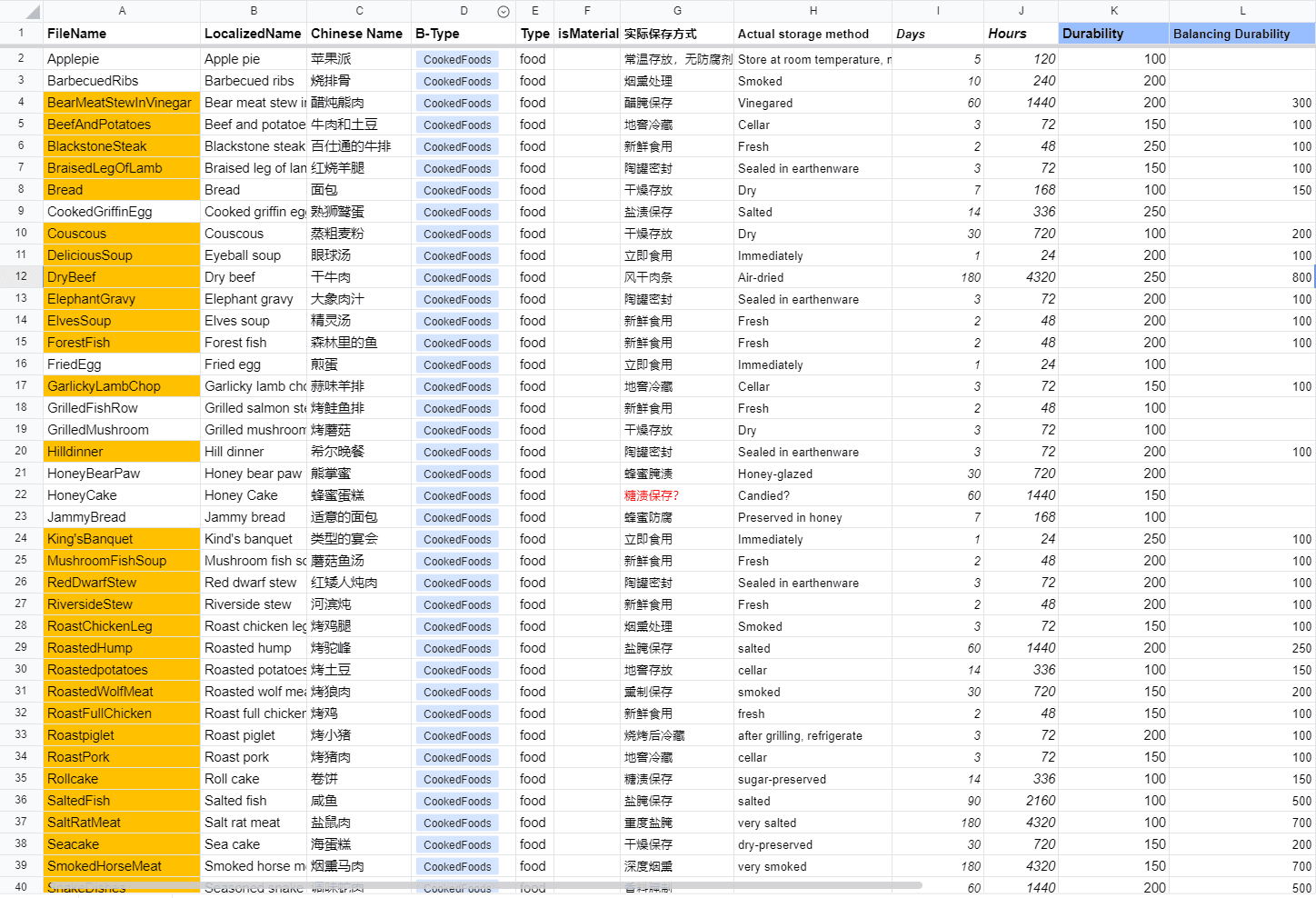Open the CookedFoods dropdown in the DryBeef row
Screen dimensions: 1316x898
click(x=457, y=277)
